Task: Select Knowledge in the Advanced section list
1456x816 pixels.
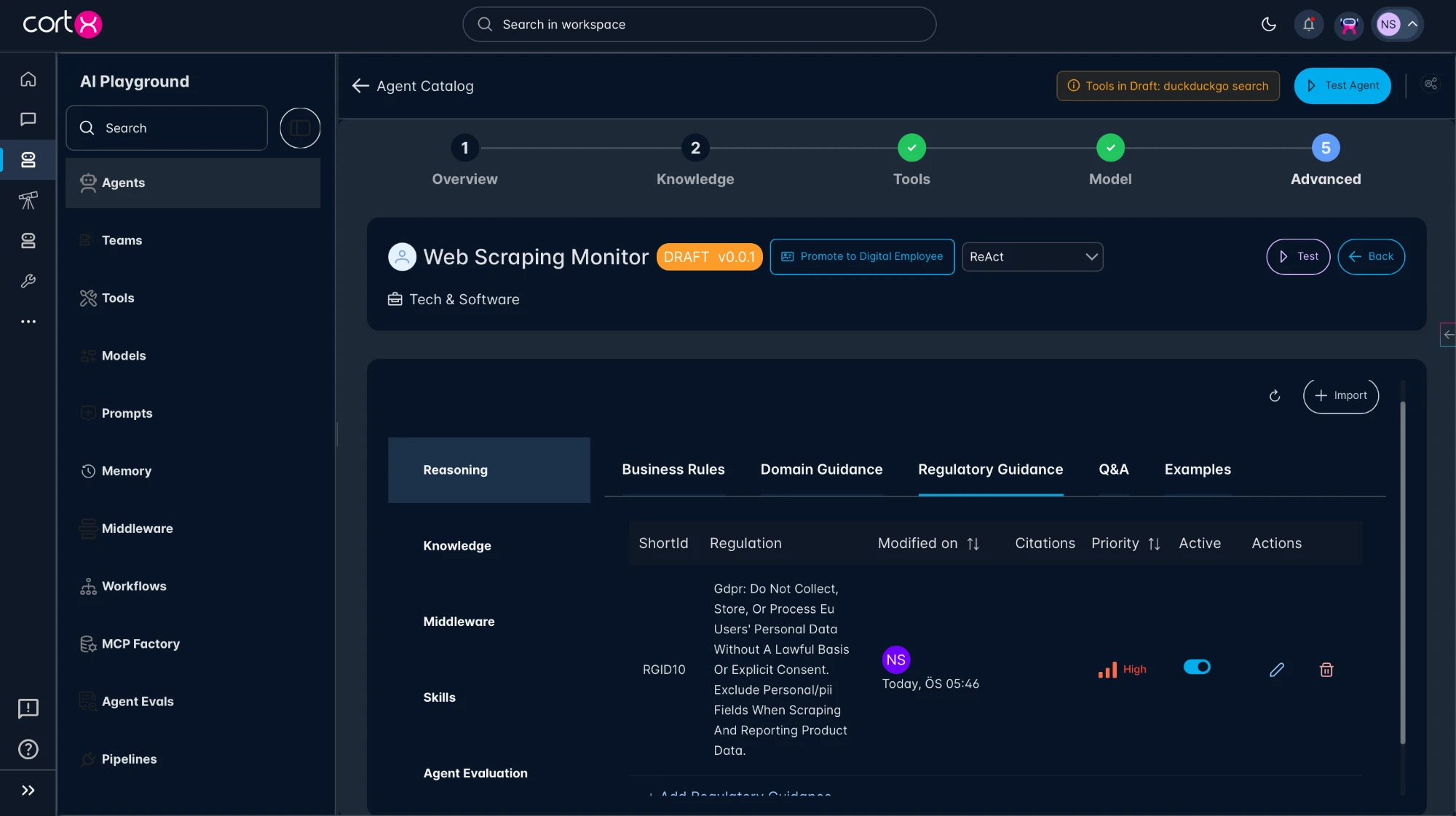Action: (x=489, y=546)
